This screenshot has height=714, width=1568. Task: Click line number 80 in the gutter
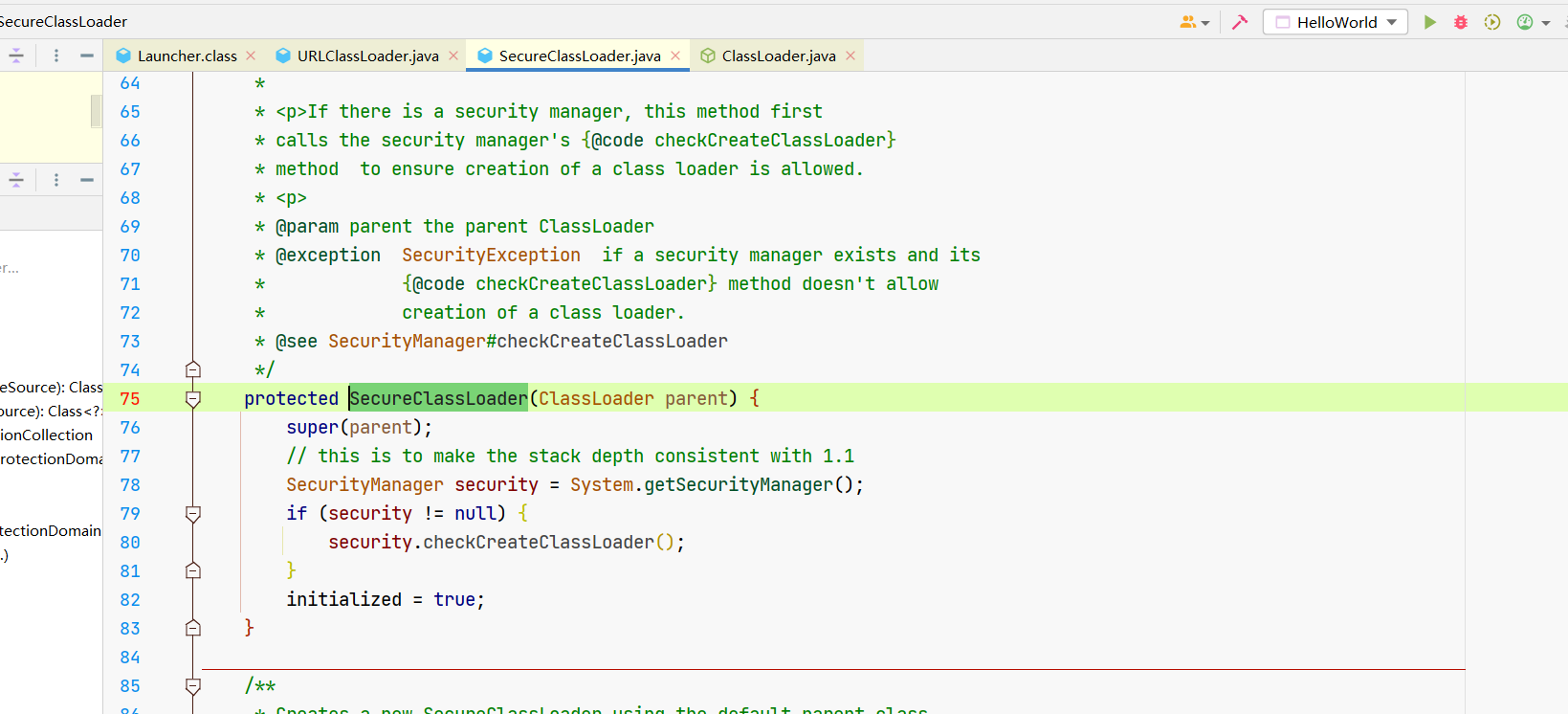click(130, 542)
